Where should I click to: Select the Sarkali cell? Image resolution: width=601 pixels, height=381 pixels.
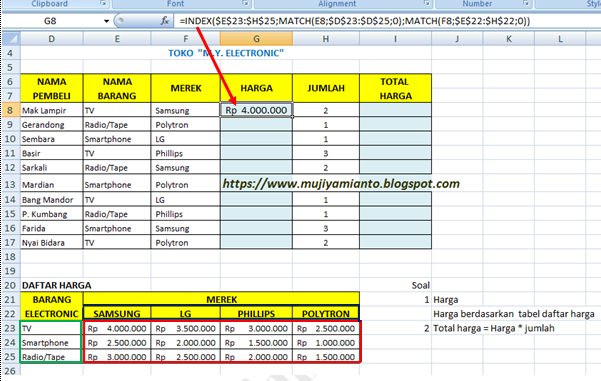tap(51, 168)
